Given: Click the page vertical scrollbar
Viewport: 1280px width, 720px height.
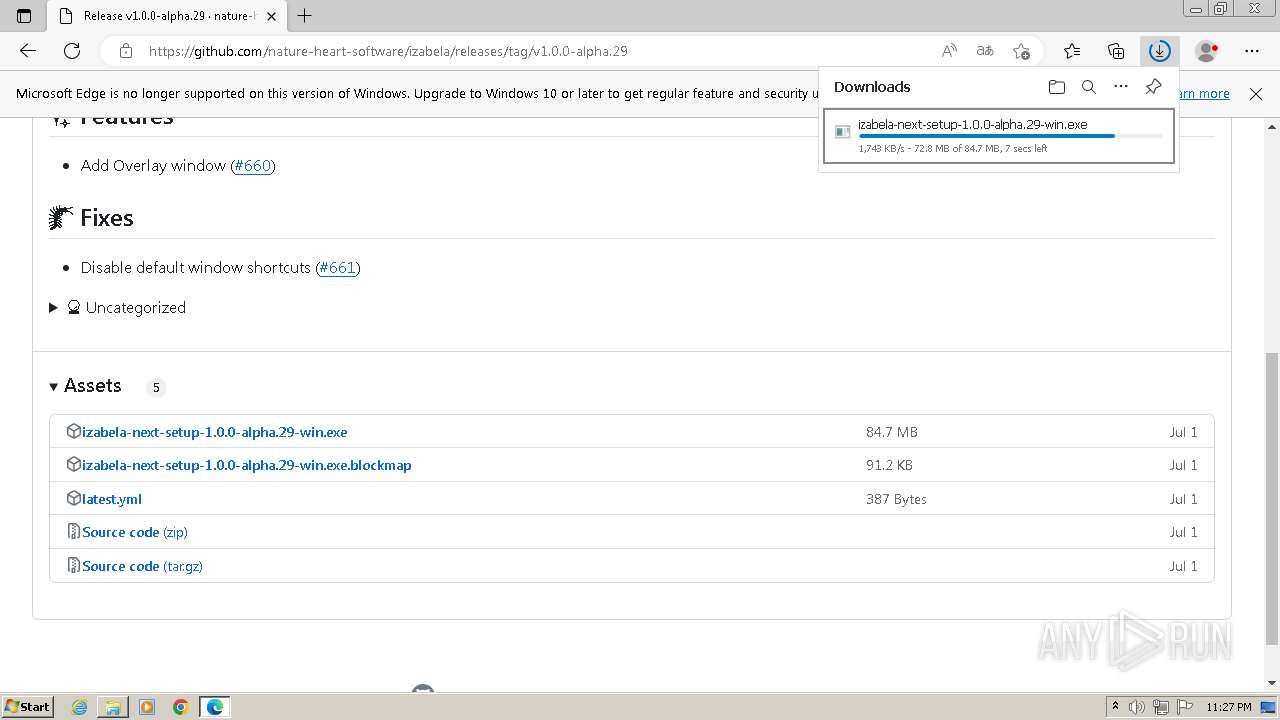Looking at the screenshot, I should 1272,497.
